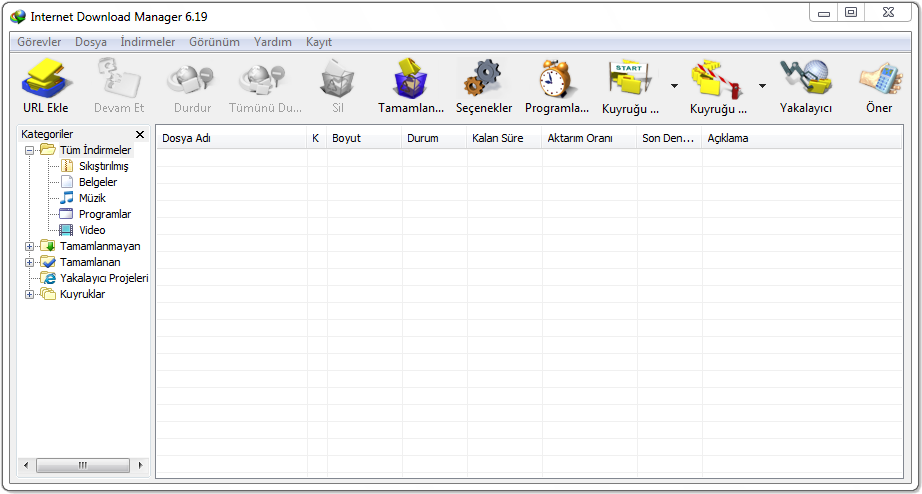Sort by Açıklama column header
The width and height of the screenshot is (922, 494).
click(801, 139)
